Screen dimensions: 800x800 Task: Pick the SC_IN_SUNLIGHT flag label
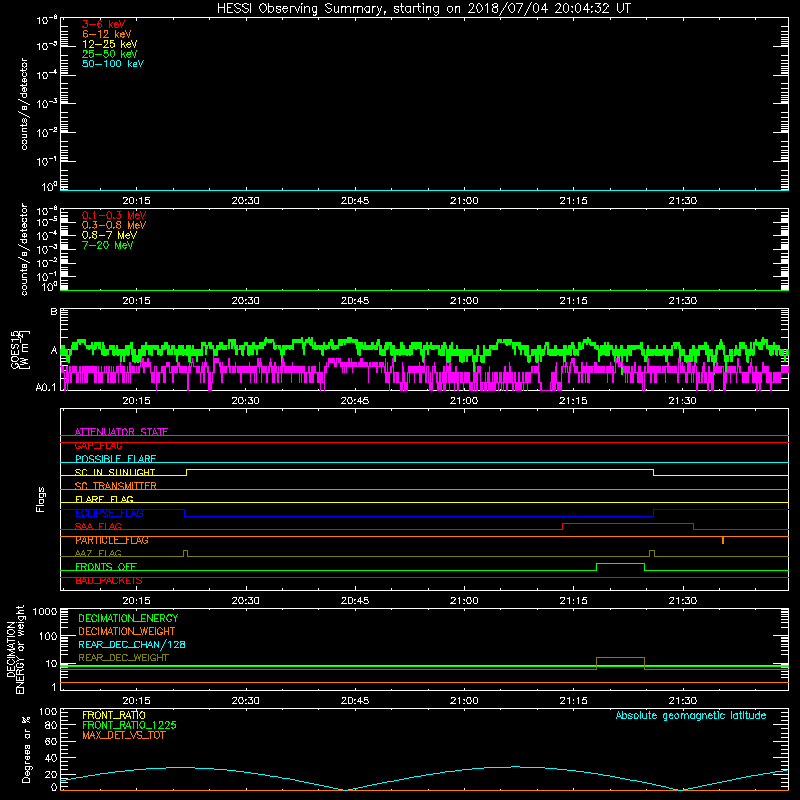click(115, 472)
